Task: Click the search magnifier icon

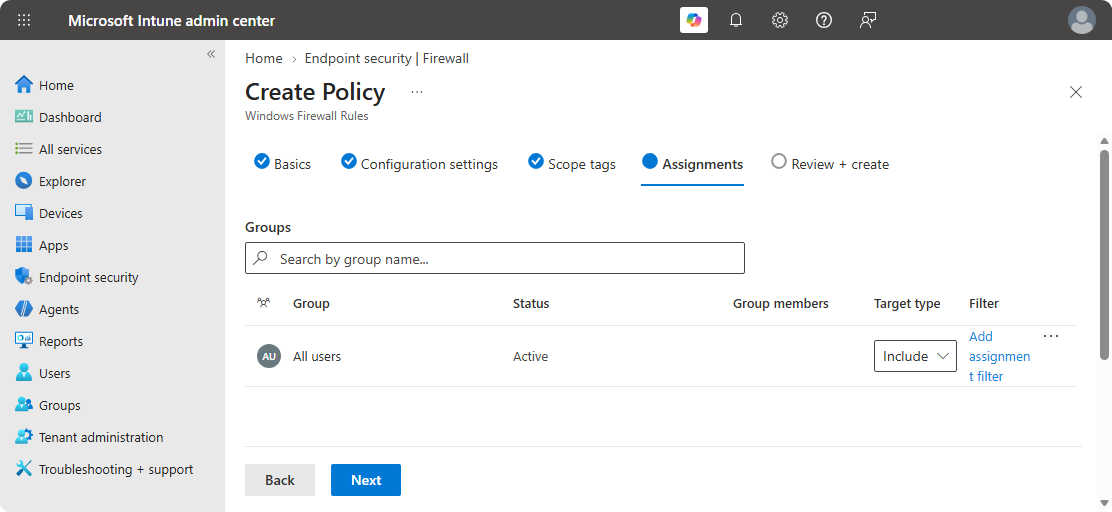Action: pyautogui.click(x=261, y=258)
